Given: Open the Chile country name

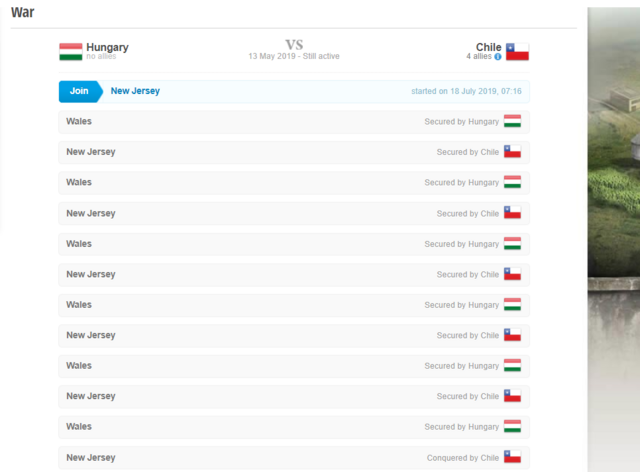Looking at the screenshot, I should (488, 47).
